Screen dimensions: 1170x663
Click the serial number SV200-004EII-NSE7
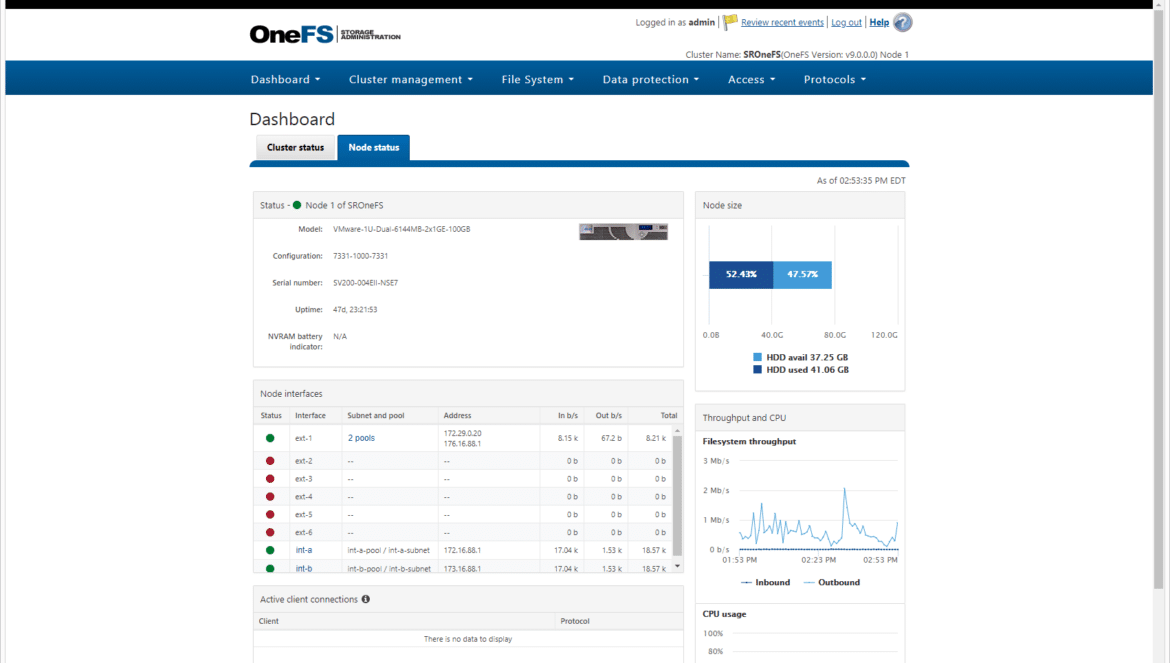366,283
